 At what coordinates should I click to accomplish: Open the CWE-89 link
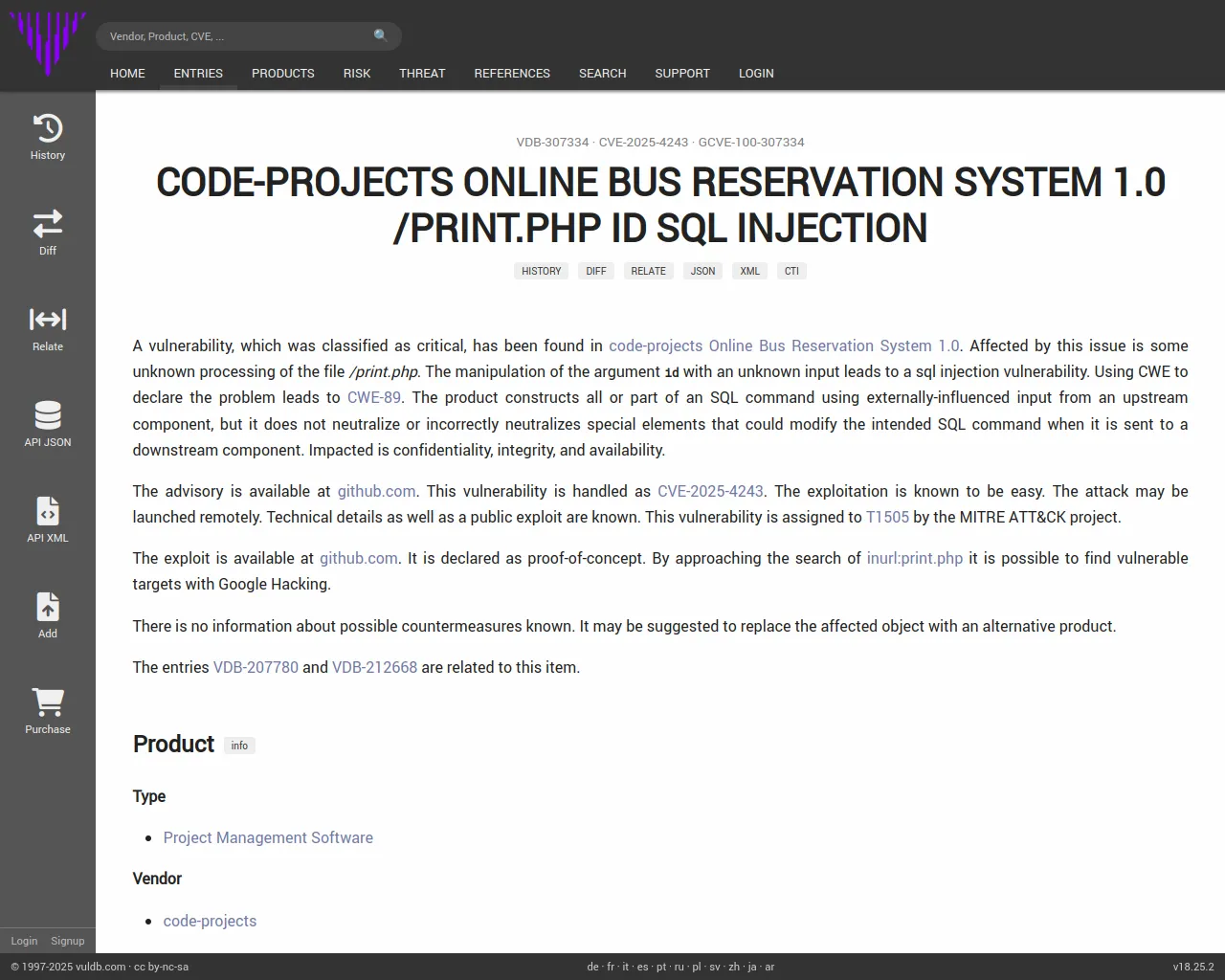pos(374,397)
